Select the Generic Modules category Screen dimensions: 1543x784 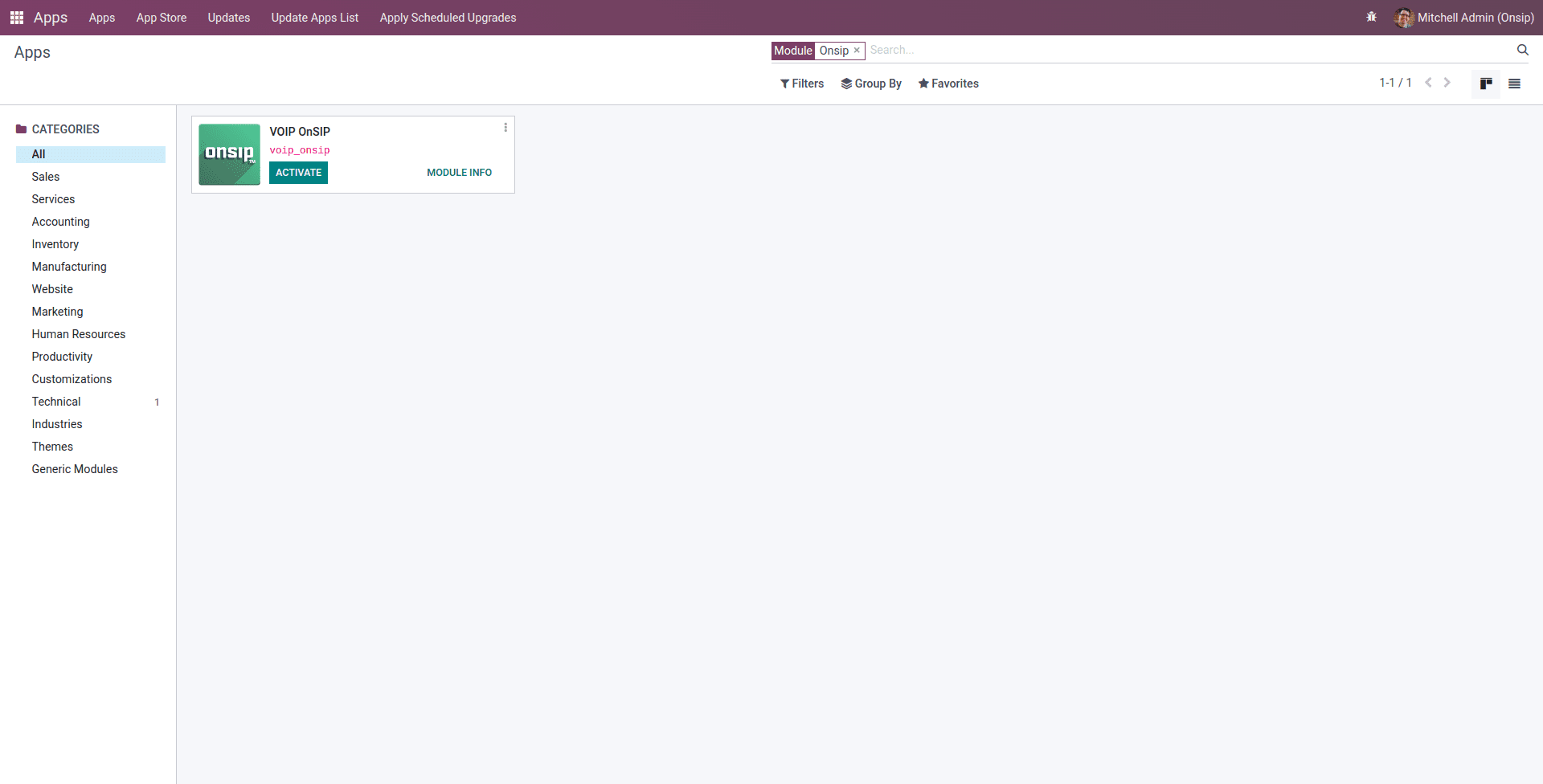91,469
